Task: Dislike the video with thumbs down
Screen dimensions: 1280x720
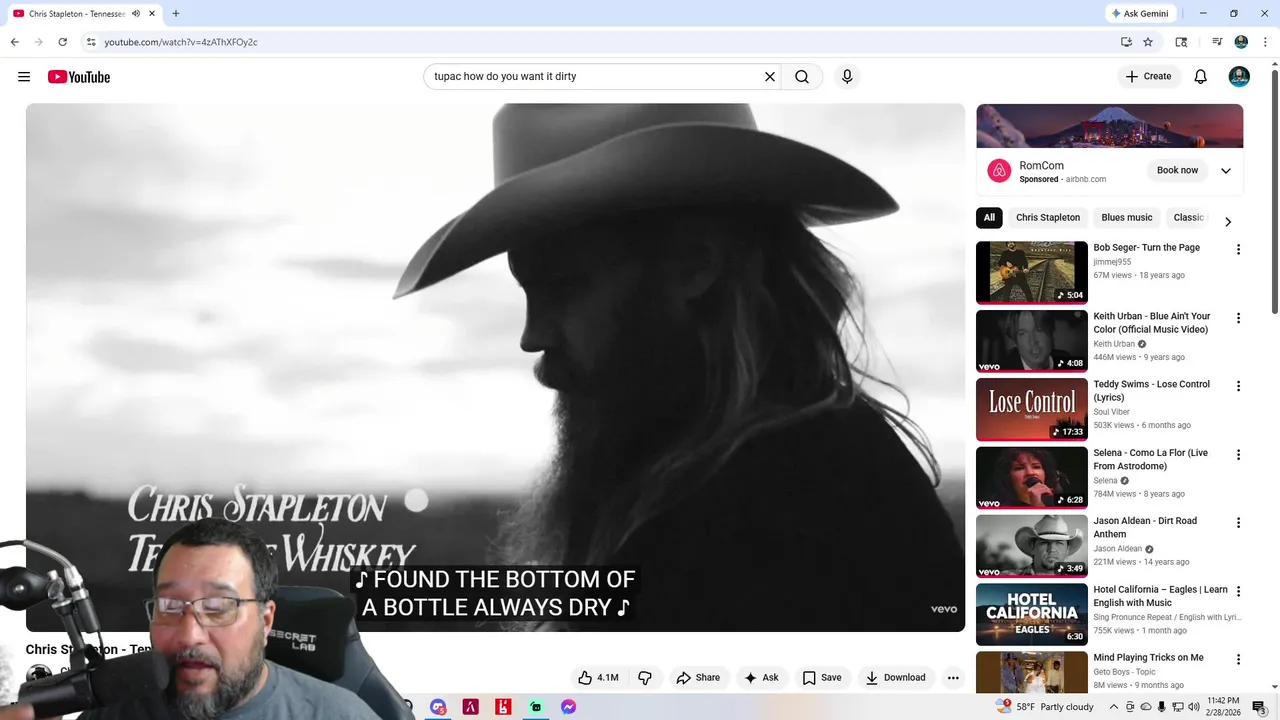Action: 645,678
